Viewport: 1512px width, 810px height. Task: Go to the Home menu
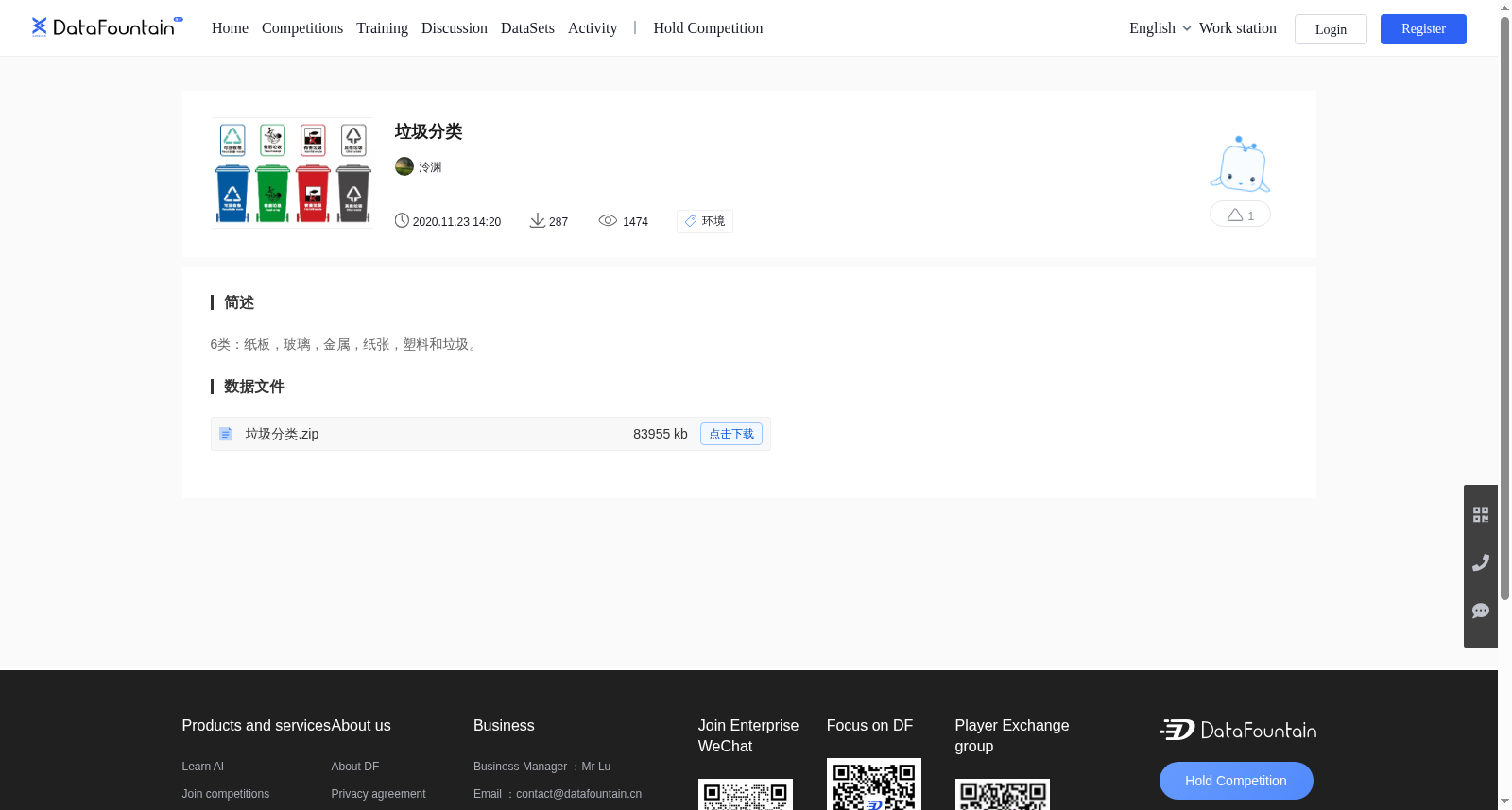click(x=230, y=28)
